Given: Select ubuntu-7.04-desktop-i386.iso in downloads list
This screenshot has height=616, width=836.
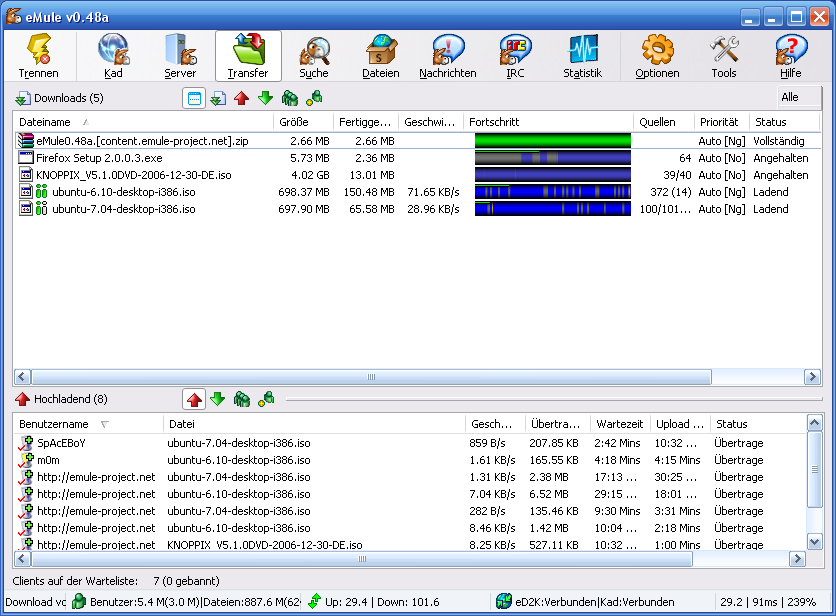Looking at the screenshot, I should point(417,209).
